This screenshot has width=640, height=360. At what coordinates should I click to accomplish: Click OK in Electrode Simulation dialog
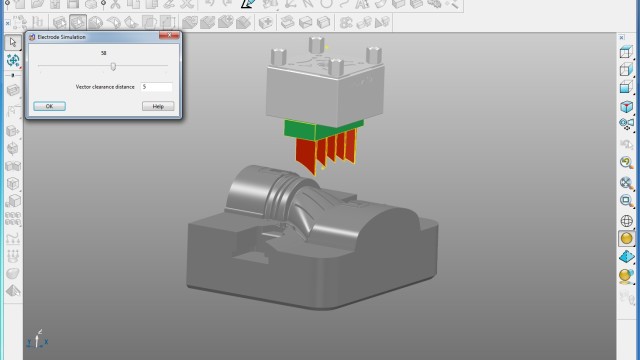[49, 106]
